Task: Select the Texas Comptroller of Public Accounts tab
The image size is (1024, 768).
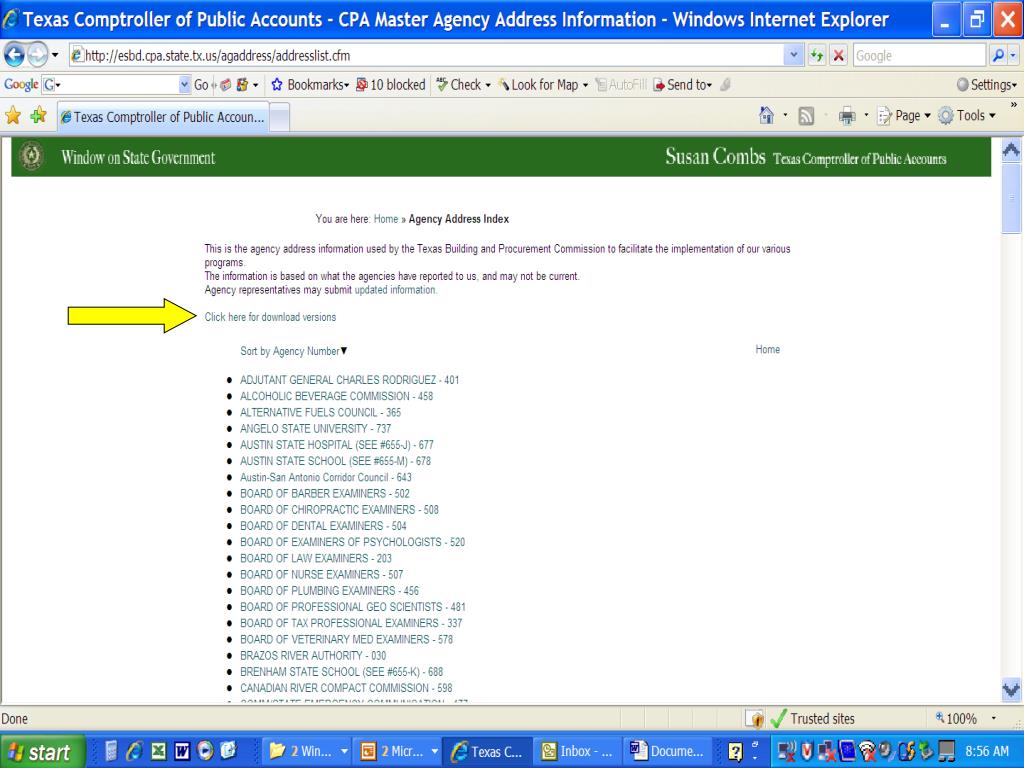Action: tap(163, 117)
